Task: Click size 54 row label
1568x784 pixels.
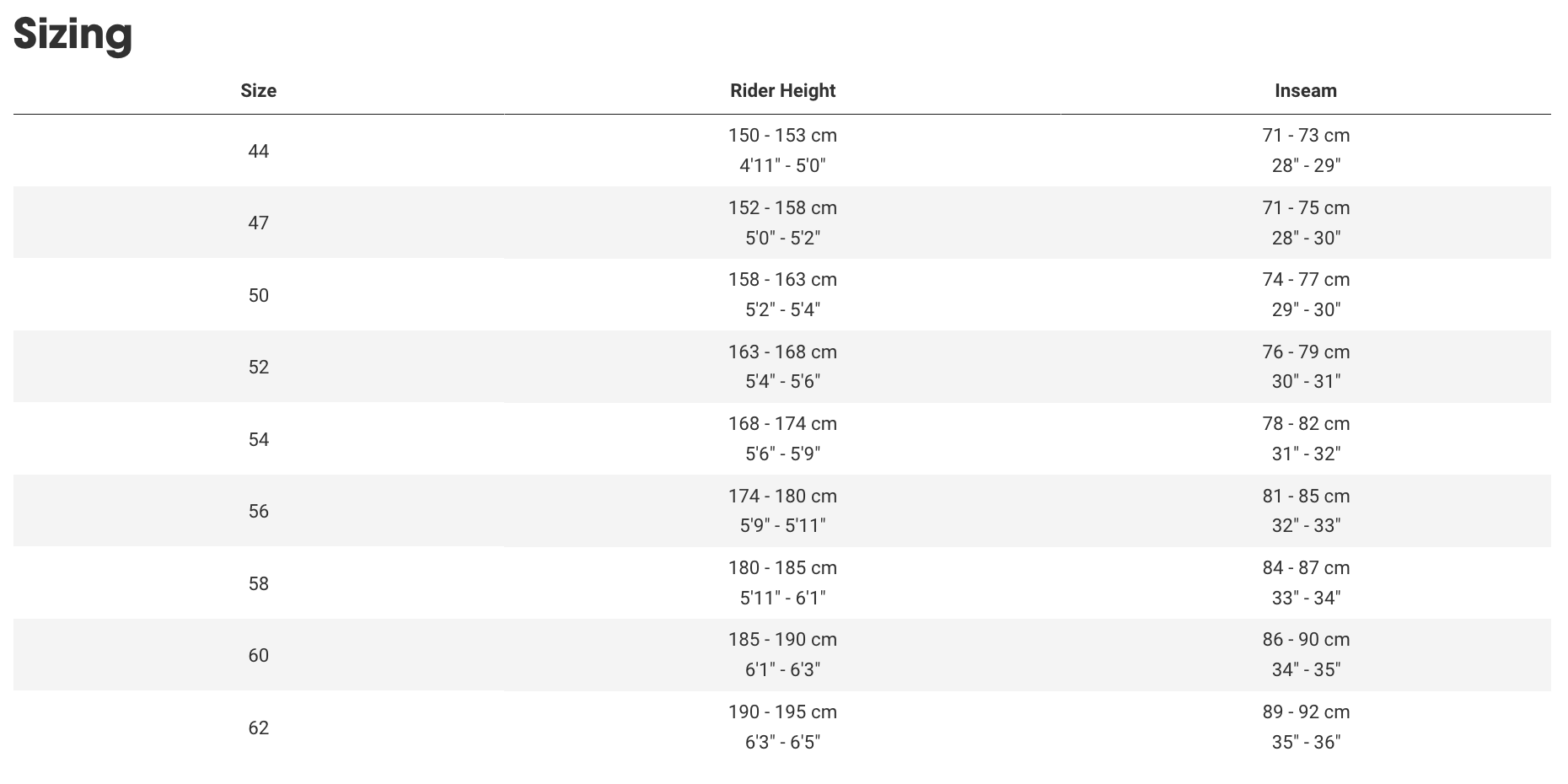Action: [258, 439]
